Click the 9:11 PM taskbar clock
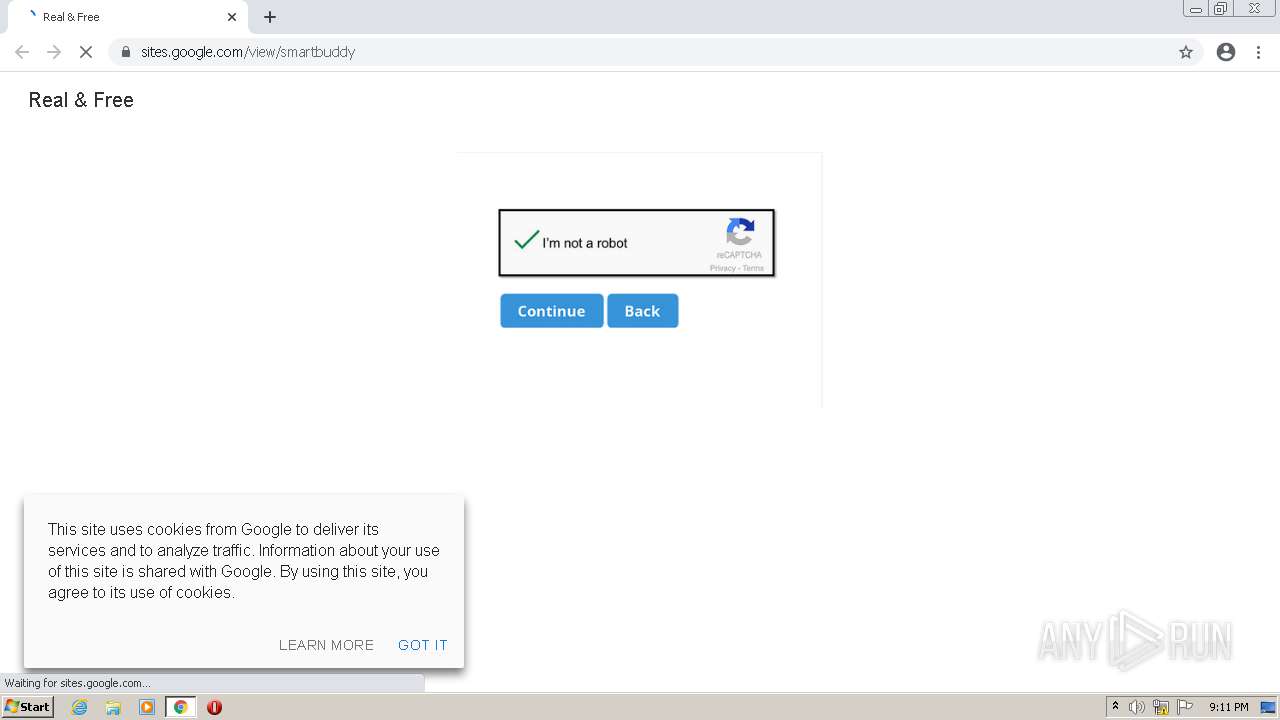Image resolution: width=1280 pixels, height=720 pixels. 1229,707
